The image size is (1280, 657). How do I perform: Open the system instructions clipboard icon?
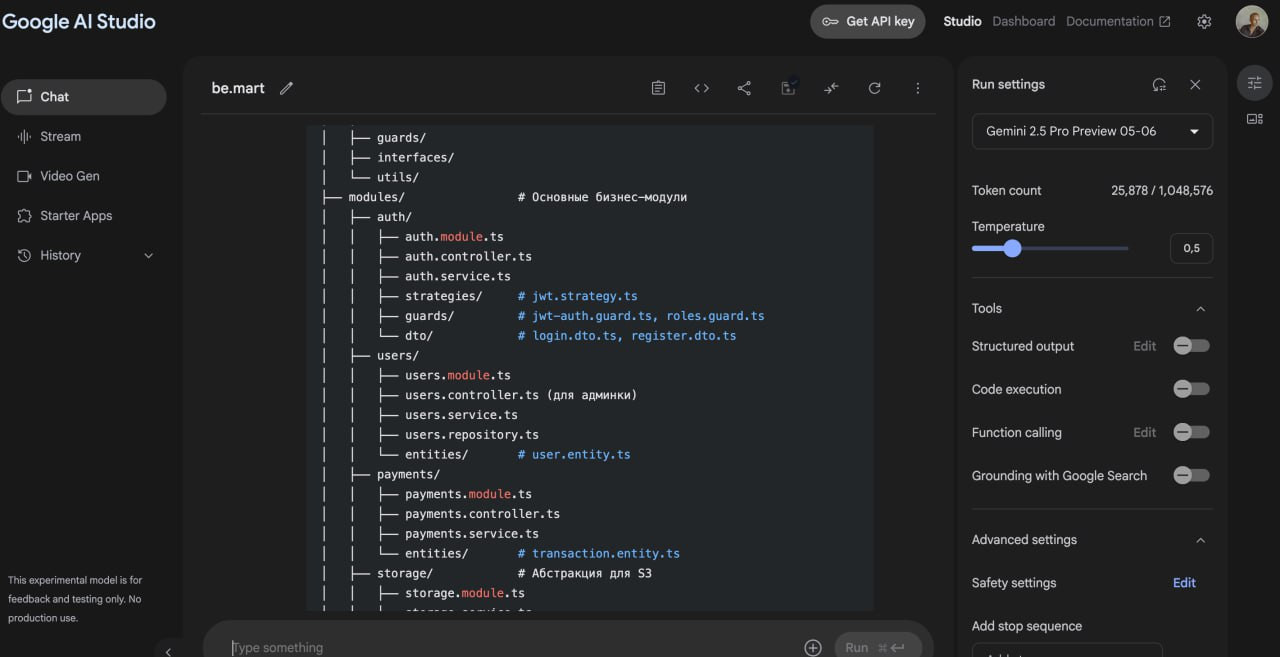(x=658, y=88)
